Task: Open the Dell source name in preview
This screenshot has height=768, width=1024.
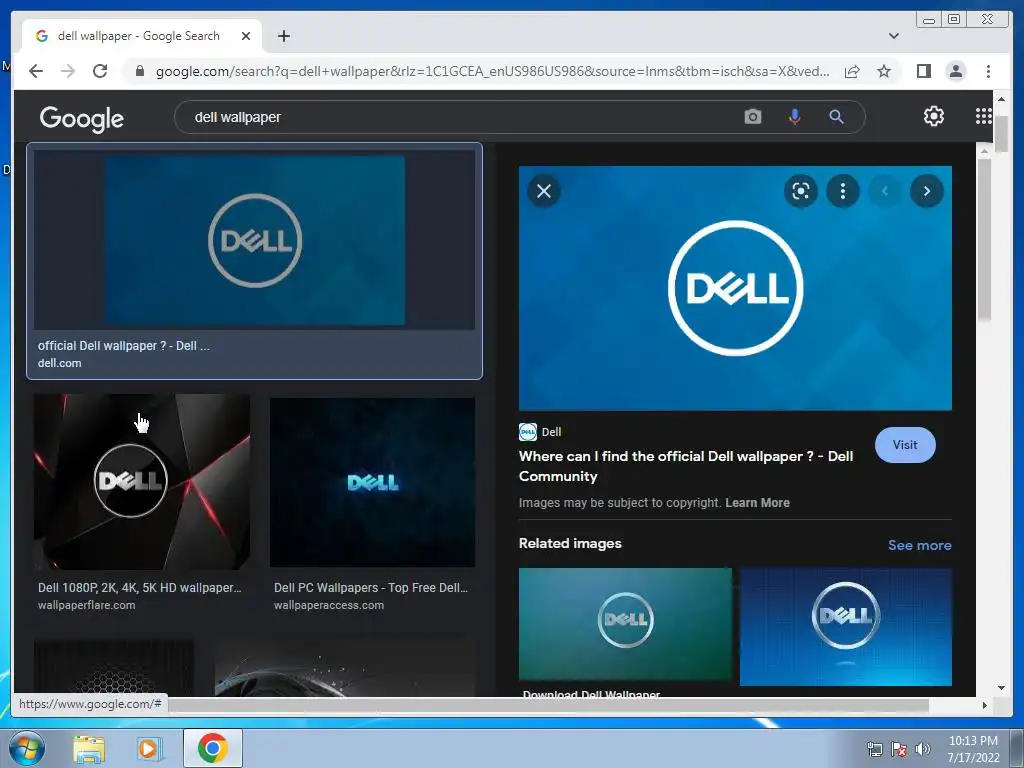Action: click(551, 432)
